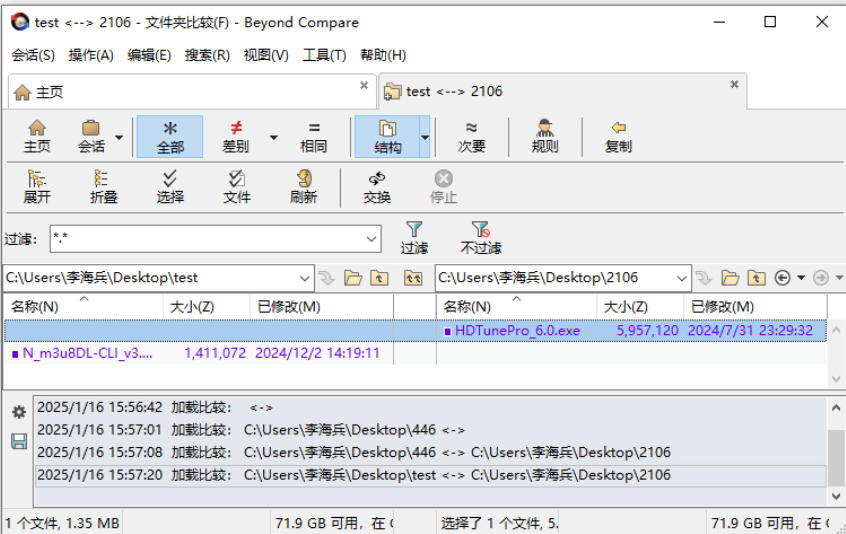
Task: Toggle the 次要 minor differences button
Action: tap(472, 136)
